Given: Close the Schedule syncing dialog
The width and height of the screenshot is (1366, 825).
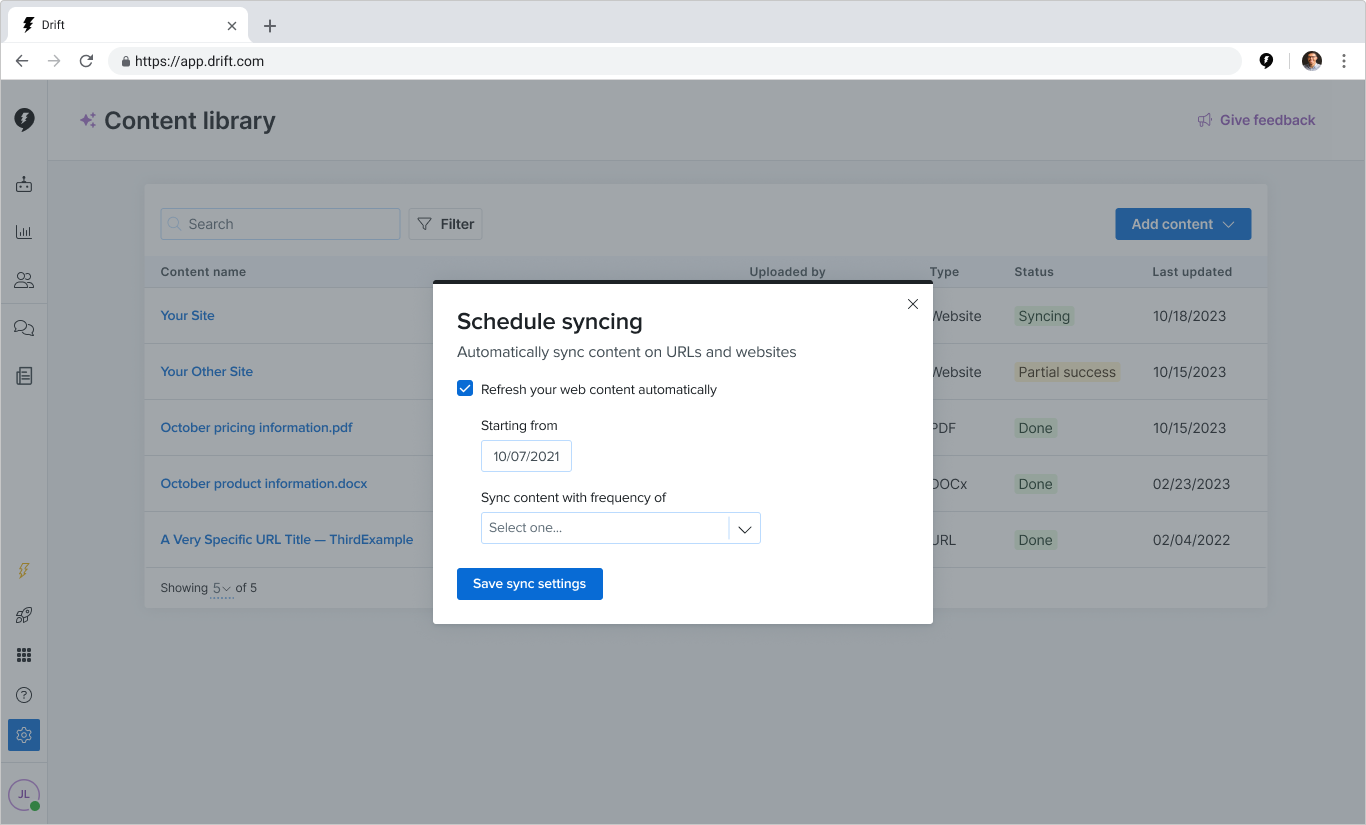Looking at the screenshot, I should point(912,304).
